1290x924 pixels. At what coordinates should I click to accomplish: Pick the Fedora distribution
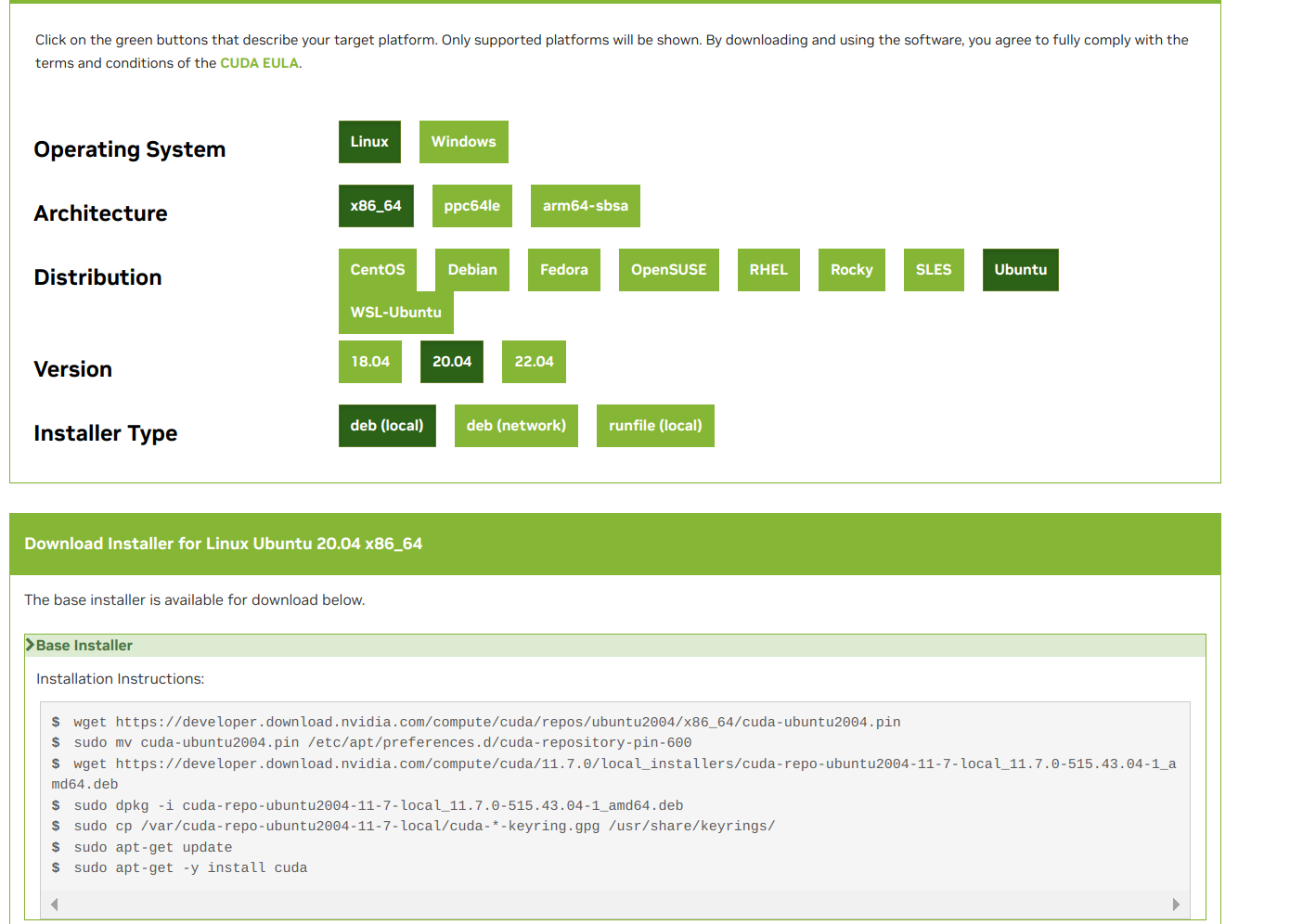coord(563,270)
